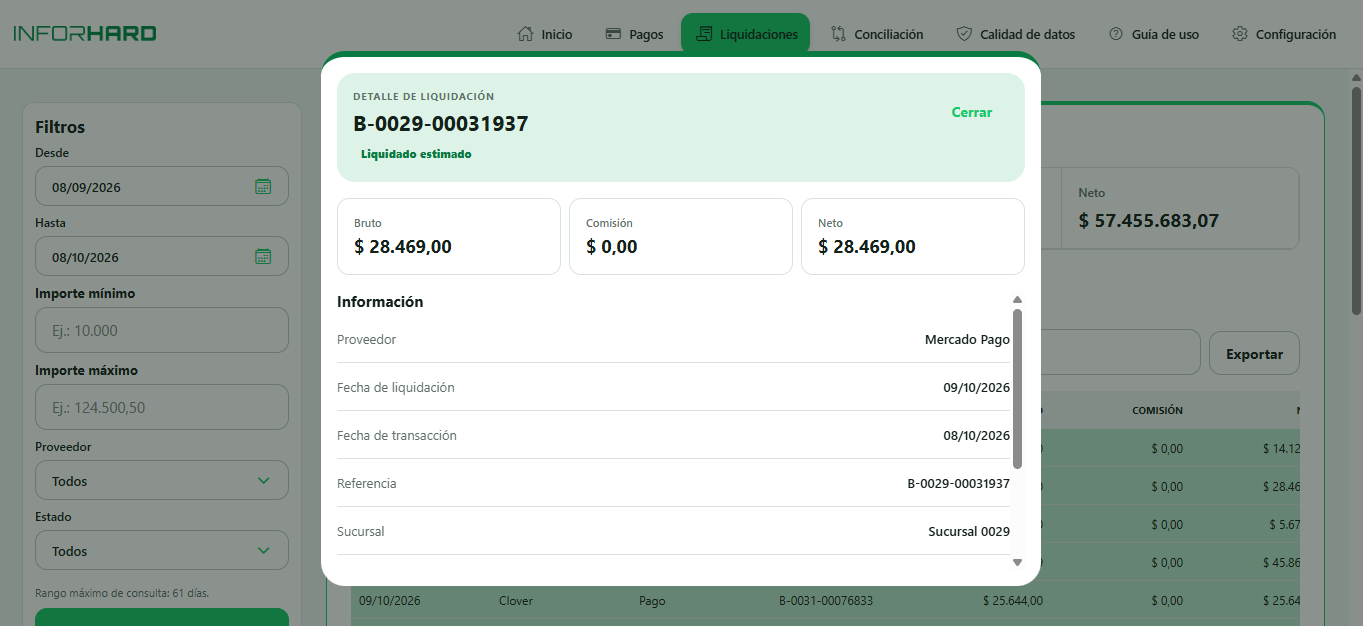The height and width of the screenshot is (626, 1363).
Task: Click the Guía de uso help icon
Action: tap(1116, 34)
